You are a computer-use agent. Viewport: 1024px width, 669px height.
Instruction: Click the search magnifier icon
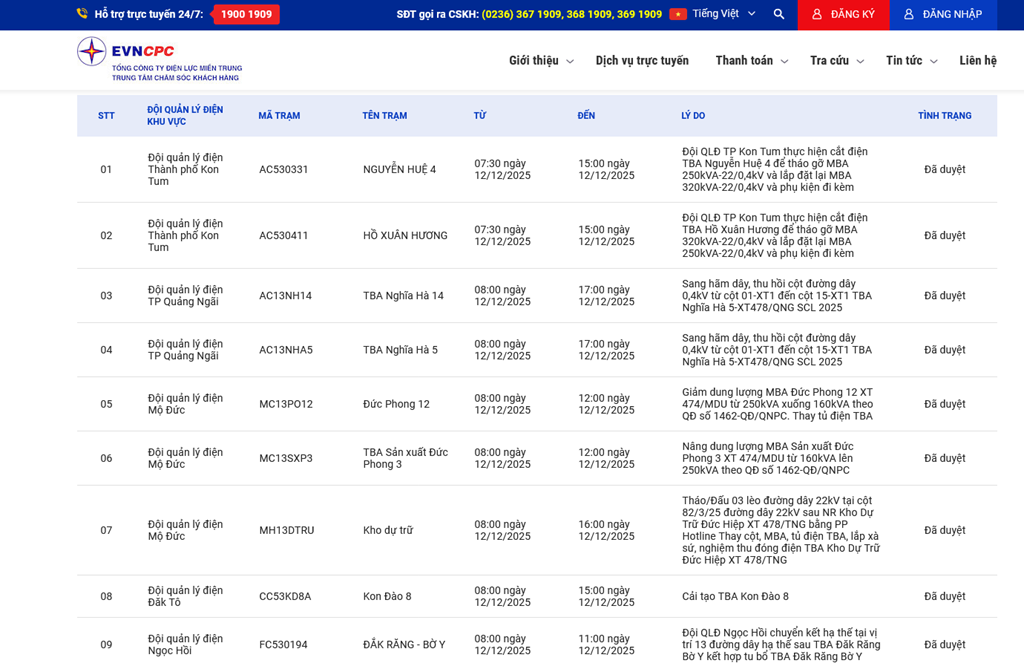click(x=779, y=14)
